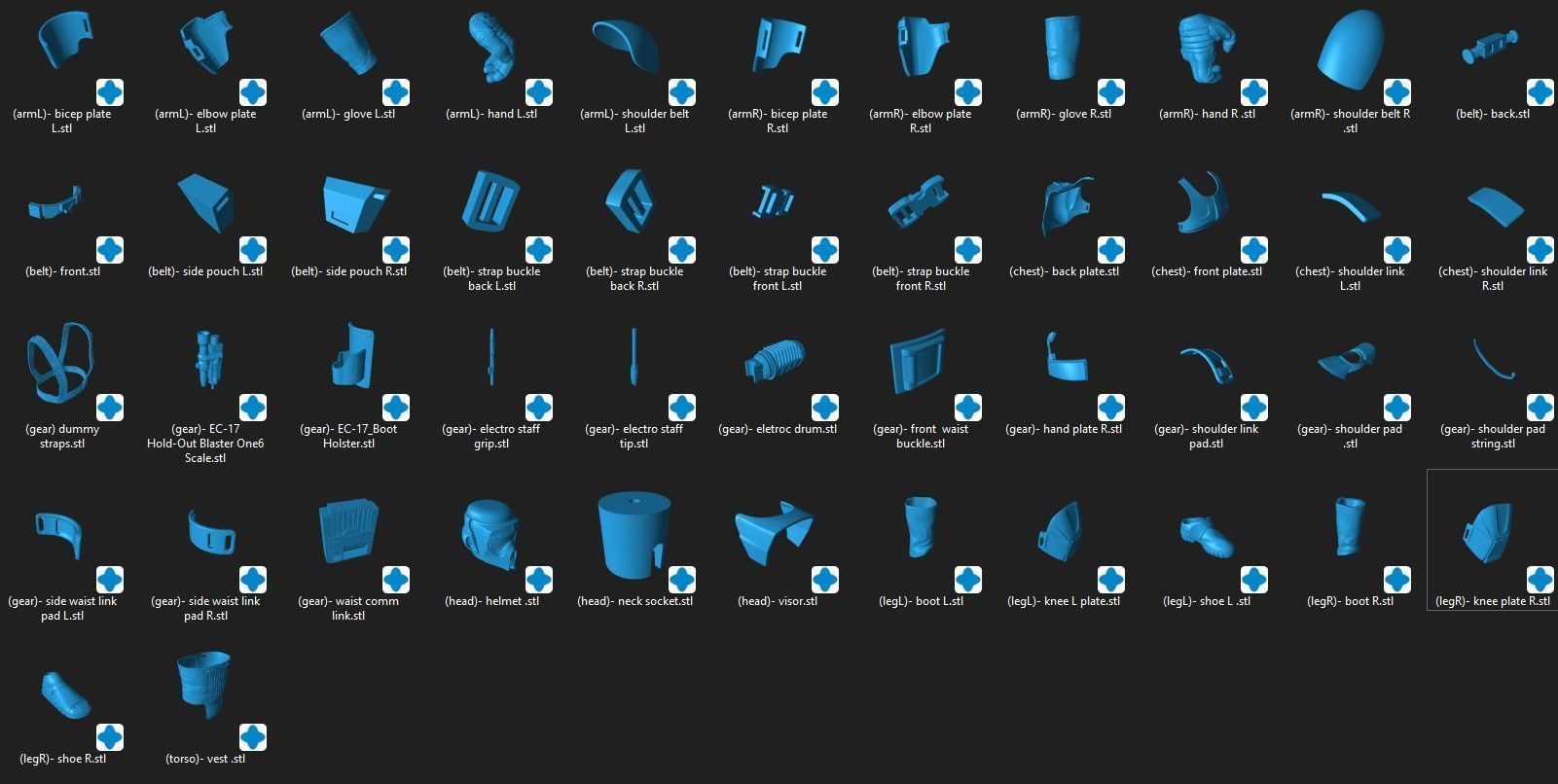Click the file name "(torso)- vest .stl"
Image resolution: width=1558 pixels, height=784 pixels.
coord(205,759)
